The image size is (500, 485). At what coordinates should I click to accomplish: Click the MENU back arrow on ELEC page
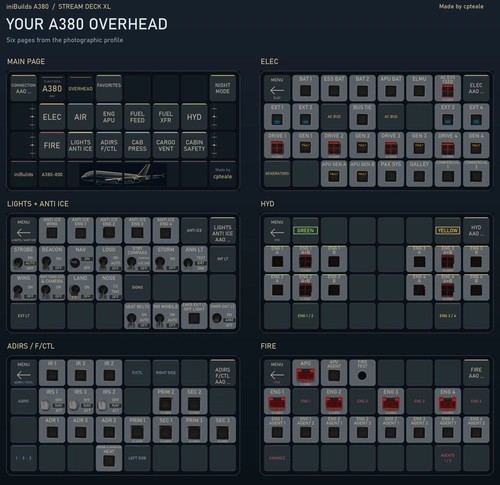(277, 88)
